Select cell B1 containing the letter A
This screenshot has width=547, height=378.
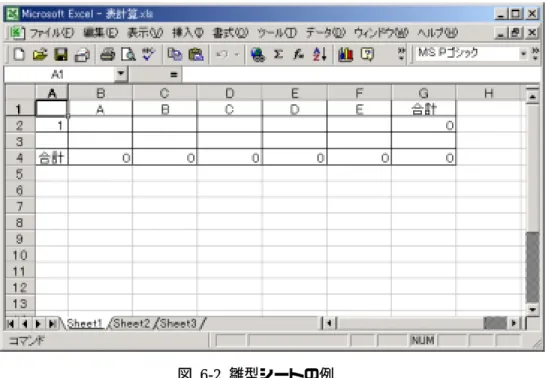(100, 109)
